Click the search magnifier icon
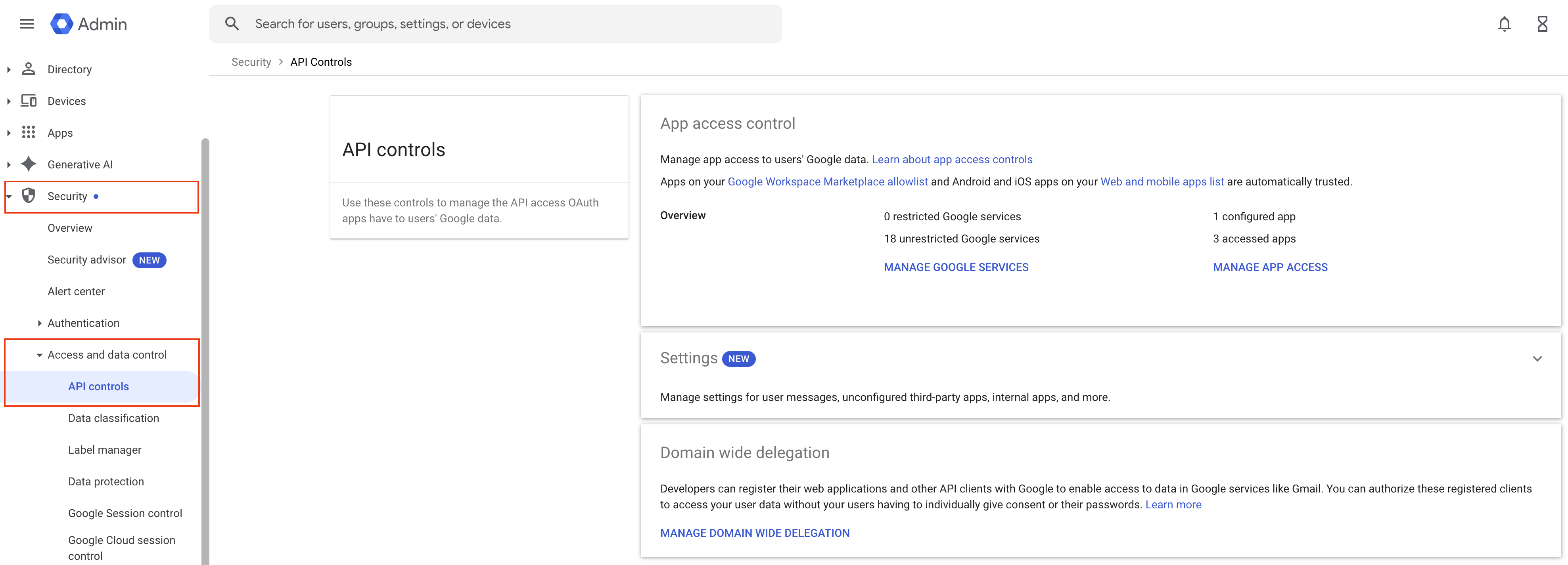The width and height of the screenshot is (1568, 565). pos(232,24)
